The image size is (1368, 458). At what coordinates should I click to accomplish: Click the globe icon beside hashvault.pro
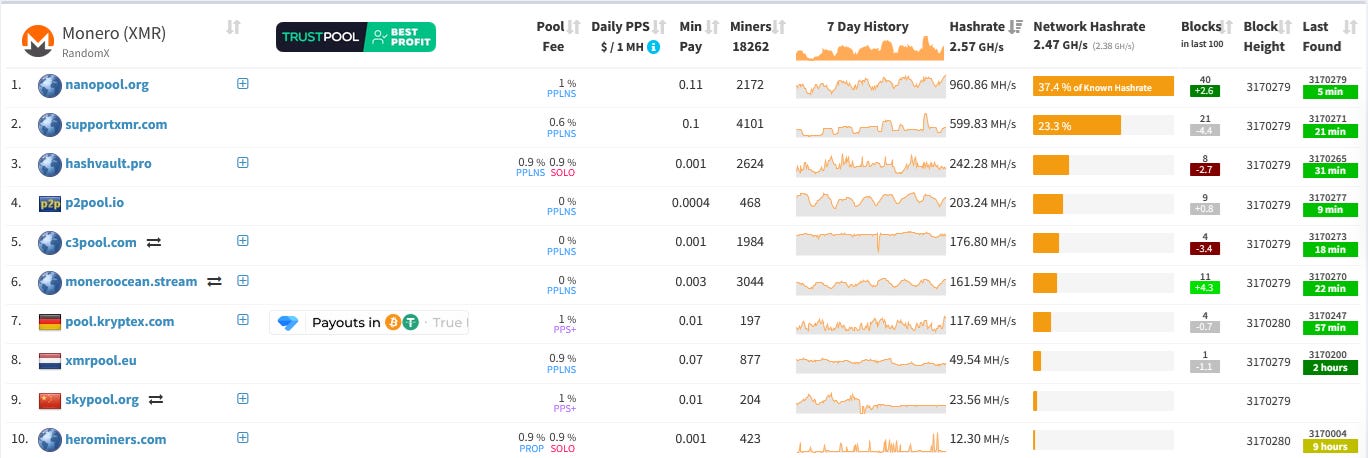(50, 164)
